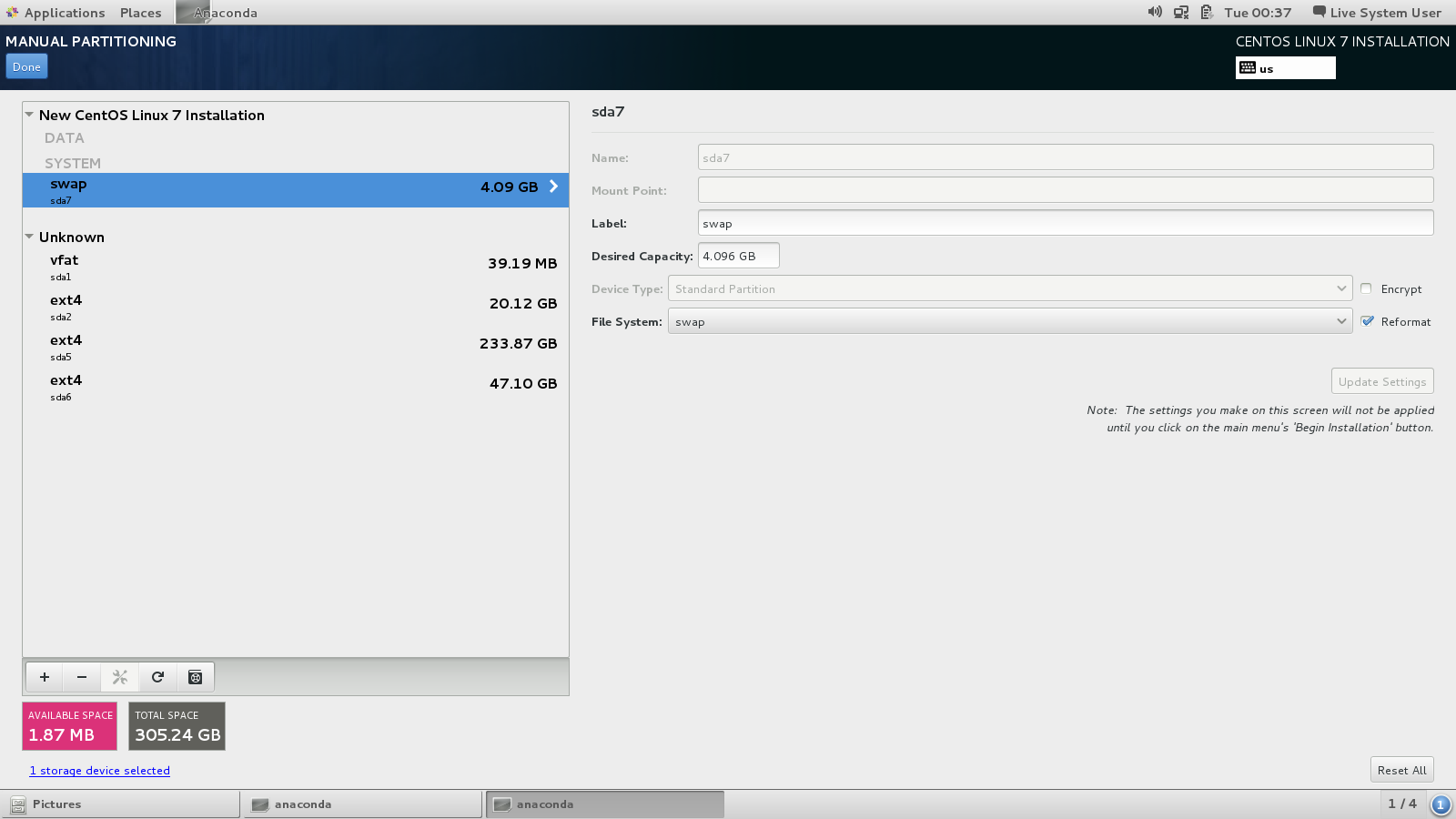Select the ext4 sda2 partition
1456x819 pixels.
[296, 307]
